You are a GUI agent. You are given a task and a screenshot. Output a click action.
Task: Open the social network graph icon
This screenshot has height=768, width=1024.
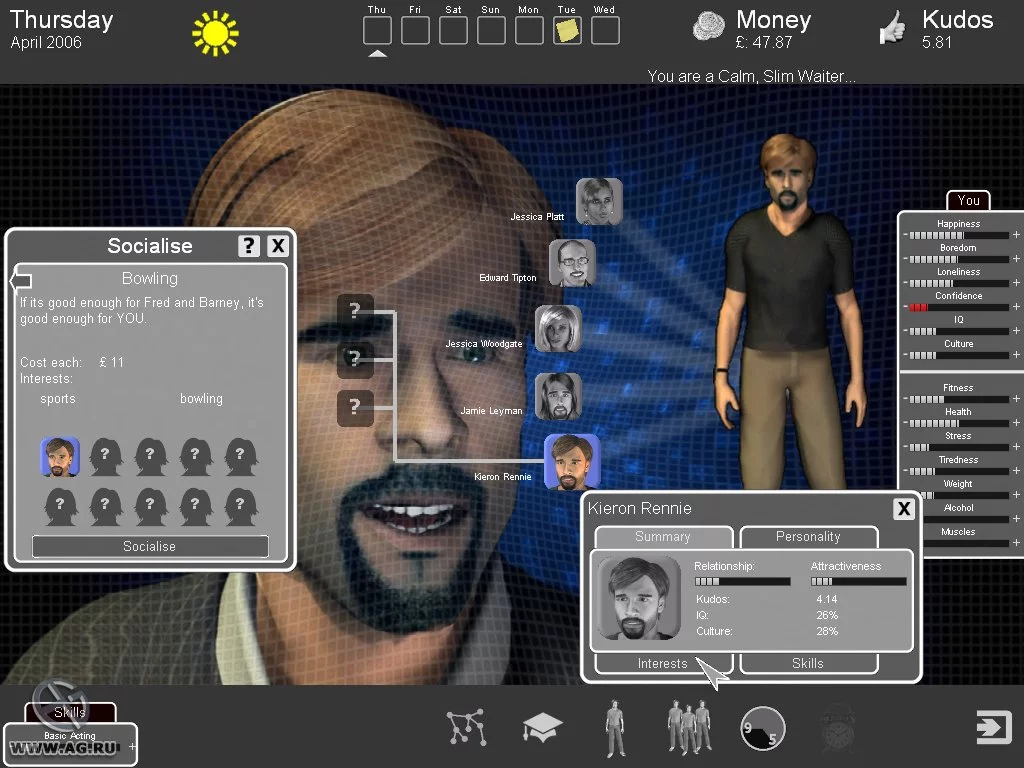click(466, 727)
